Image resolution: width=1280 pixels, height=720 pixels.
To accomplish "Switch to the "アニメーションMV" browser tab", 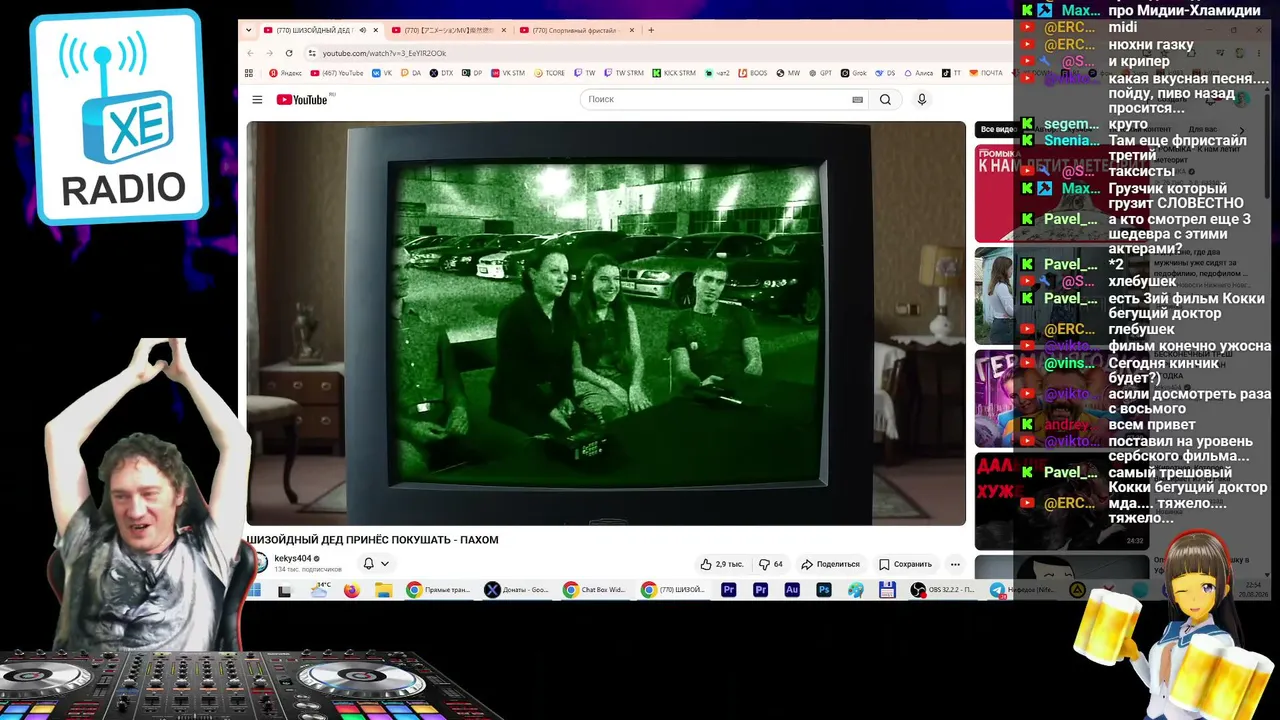I will 449,30.
